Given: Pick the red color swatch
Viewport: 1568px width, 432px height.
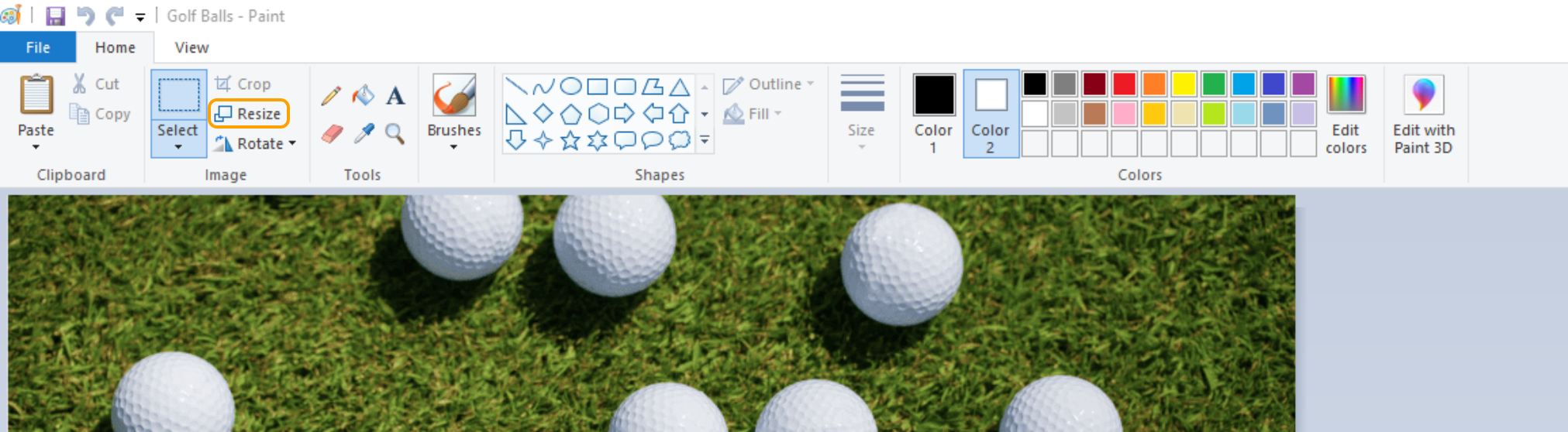Looking at the screenshot, I should tap(1124, 84).
